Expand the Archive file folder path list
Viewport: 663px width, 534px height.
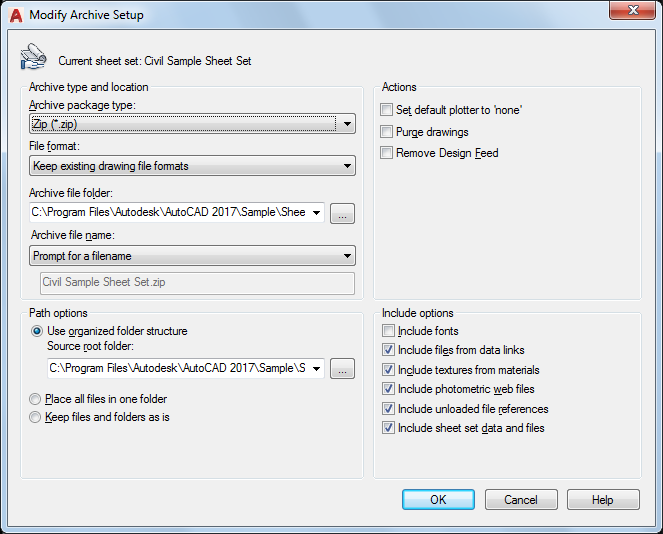316,212
